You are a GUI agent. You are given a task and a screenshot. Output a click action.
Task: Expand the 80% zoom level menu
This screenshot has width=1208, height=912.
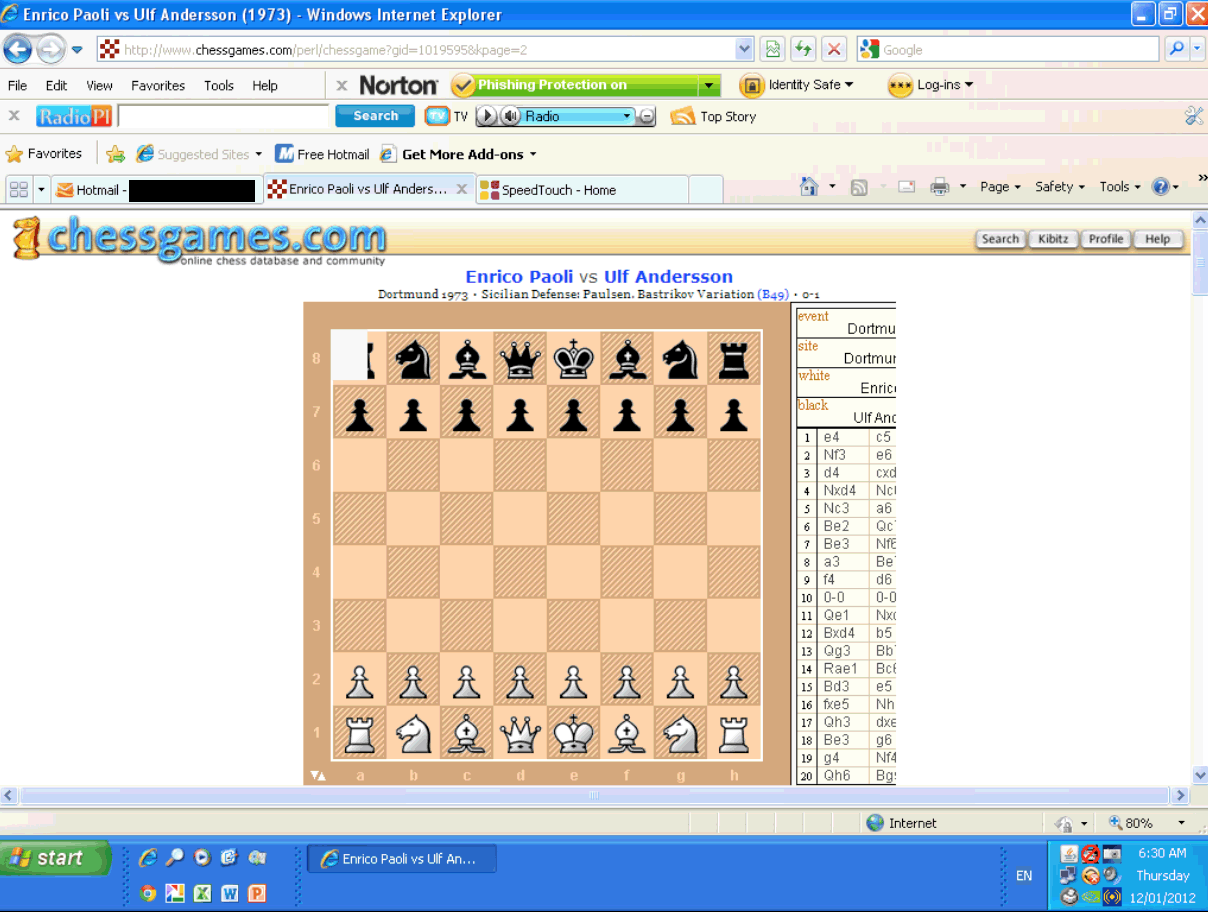point(1181,823)
